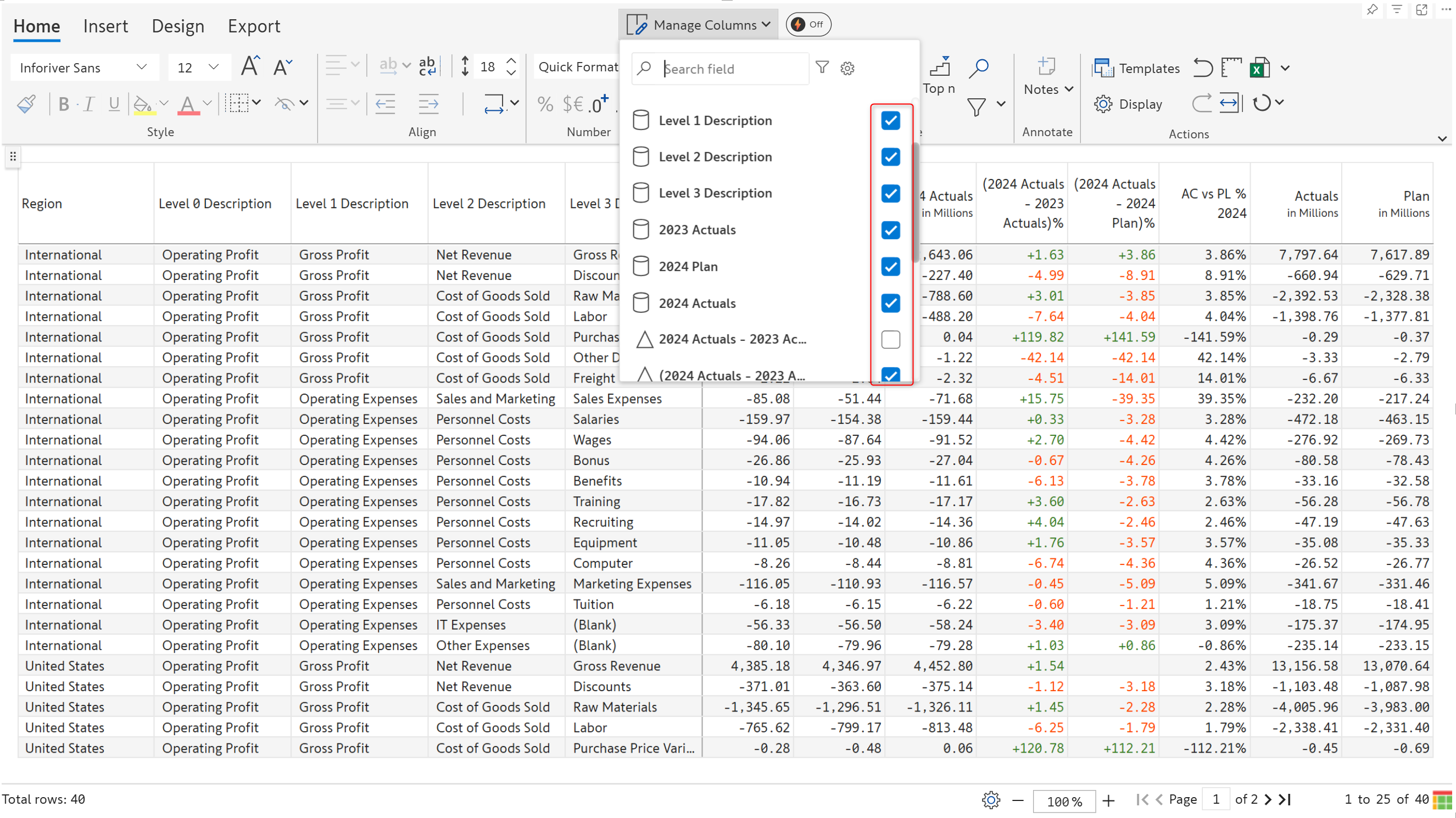The height and width of the screenshot is (818, 1456).
Task: Expand the Inforiver Sans font dropdown
Action: pos(141,67)
